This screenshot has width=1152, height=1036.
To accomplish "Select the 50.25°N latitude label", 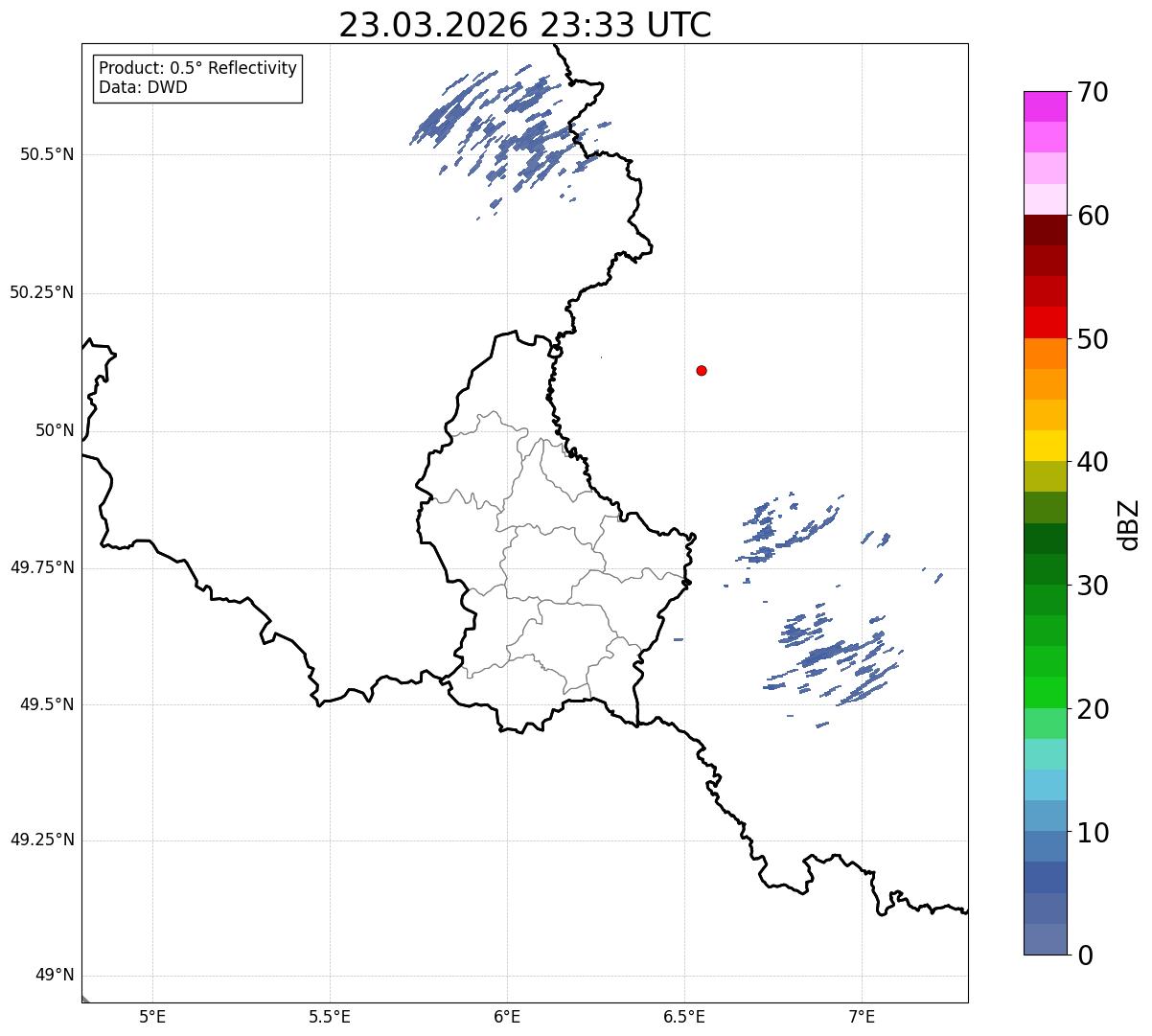I will [x=42, y=292].
